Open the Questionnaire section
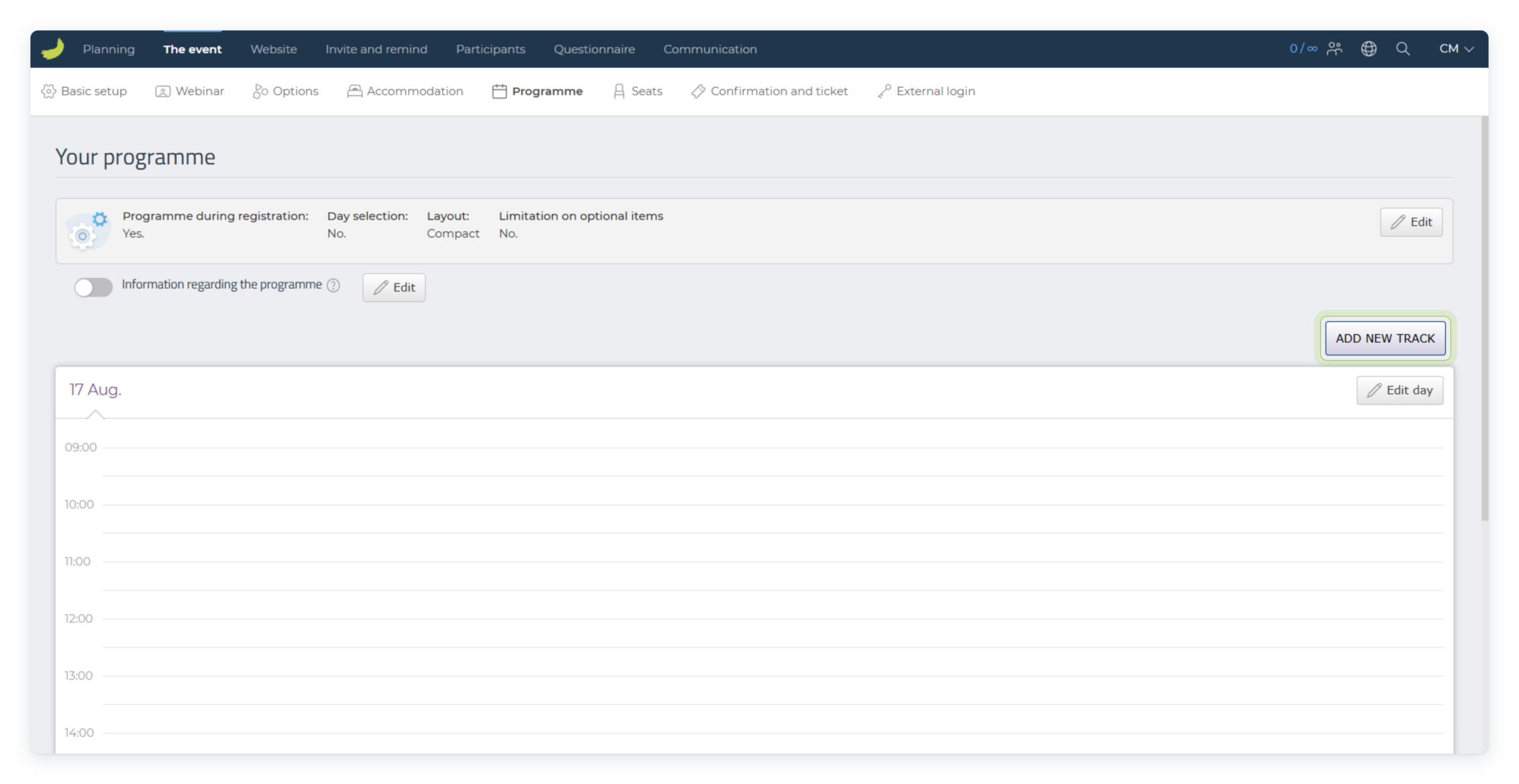Viewport: 1519px width, 784px height. (594, 49)
